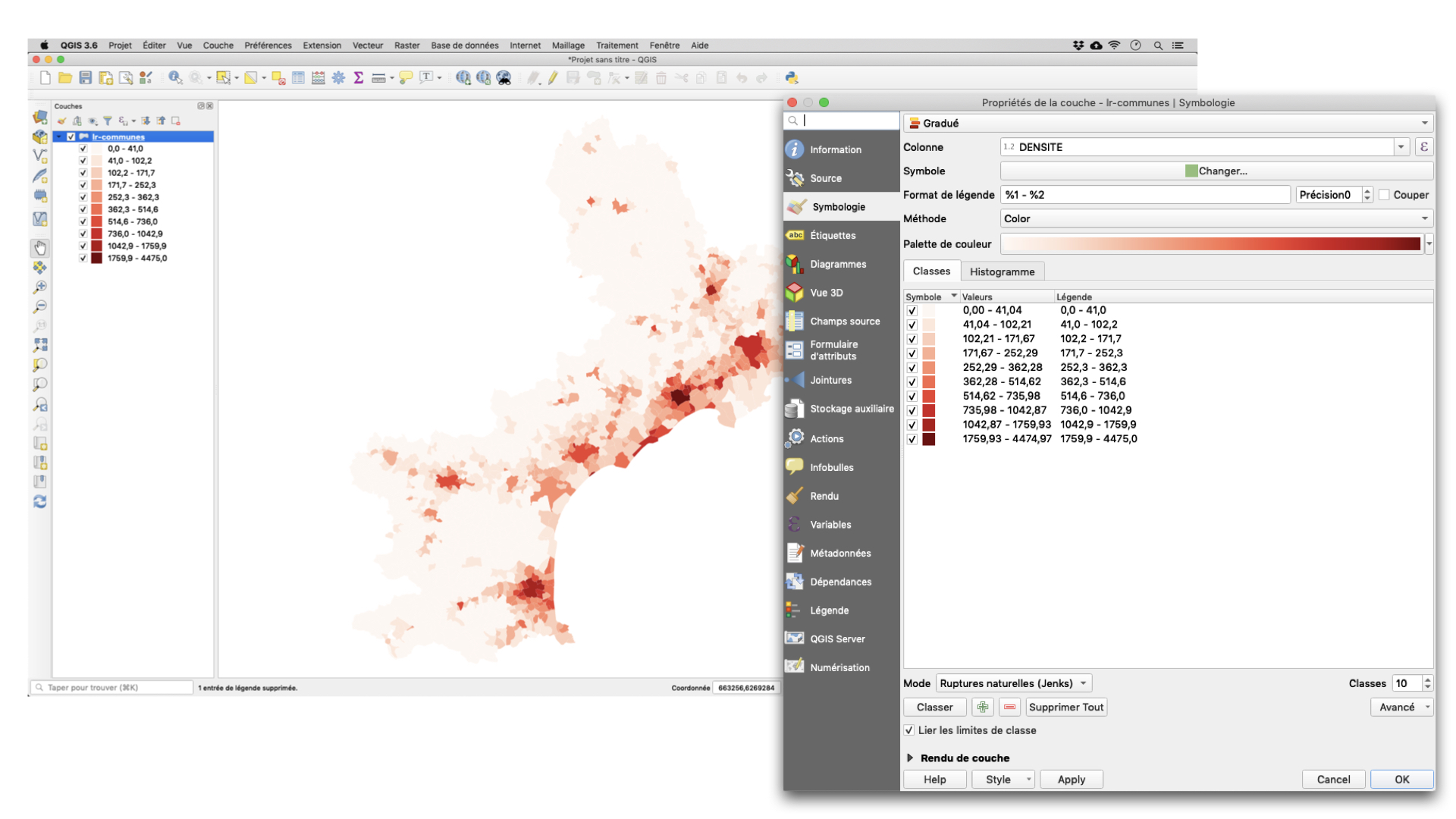Open the Diagrammes section in sidebar

[837, 264]
